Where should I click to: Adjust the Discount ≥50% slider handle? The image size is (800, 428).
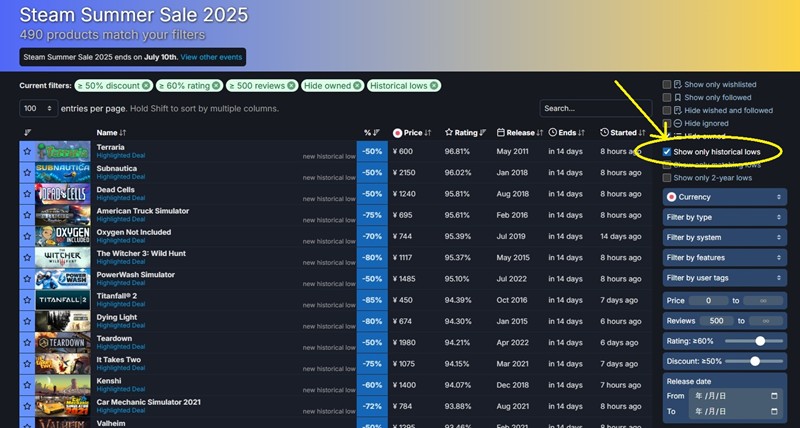[x=755, y=361]
